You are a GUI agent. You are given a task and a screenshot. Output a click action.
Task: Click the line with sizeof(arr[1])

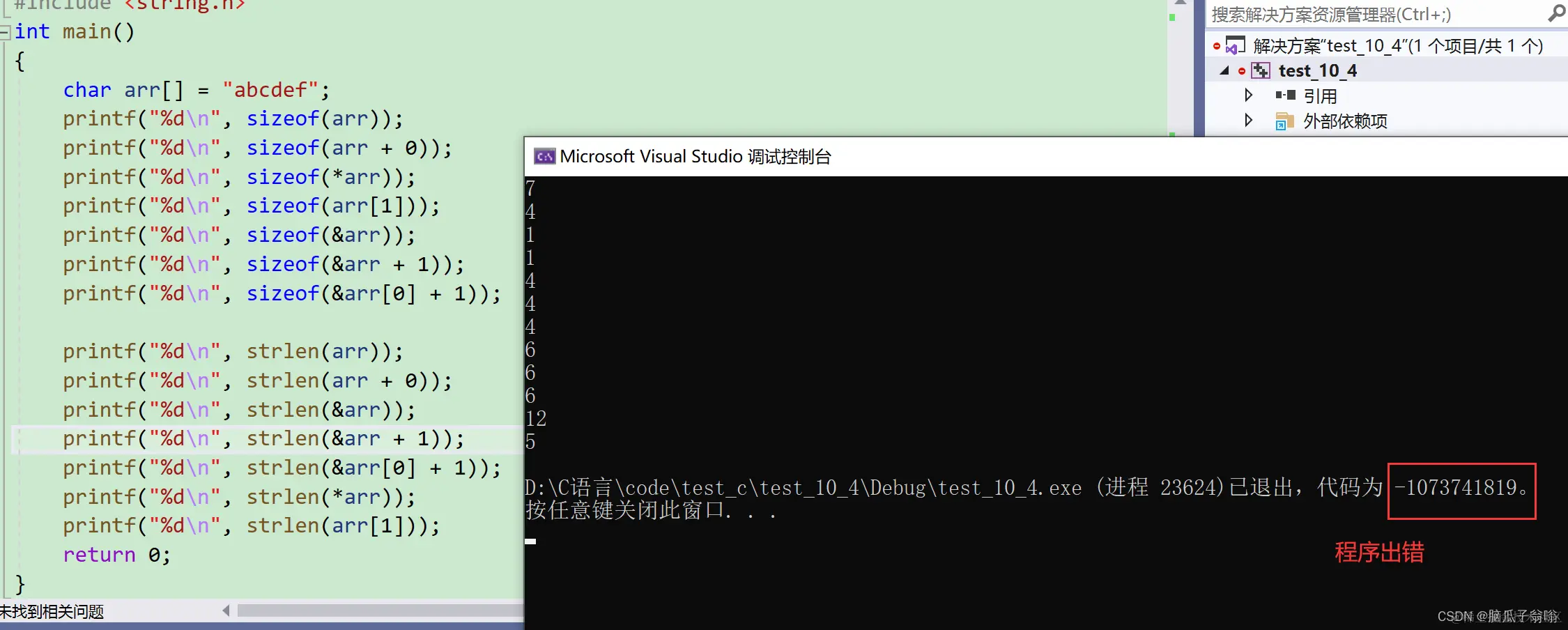[252, 206]
